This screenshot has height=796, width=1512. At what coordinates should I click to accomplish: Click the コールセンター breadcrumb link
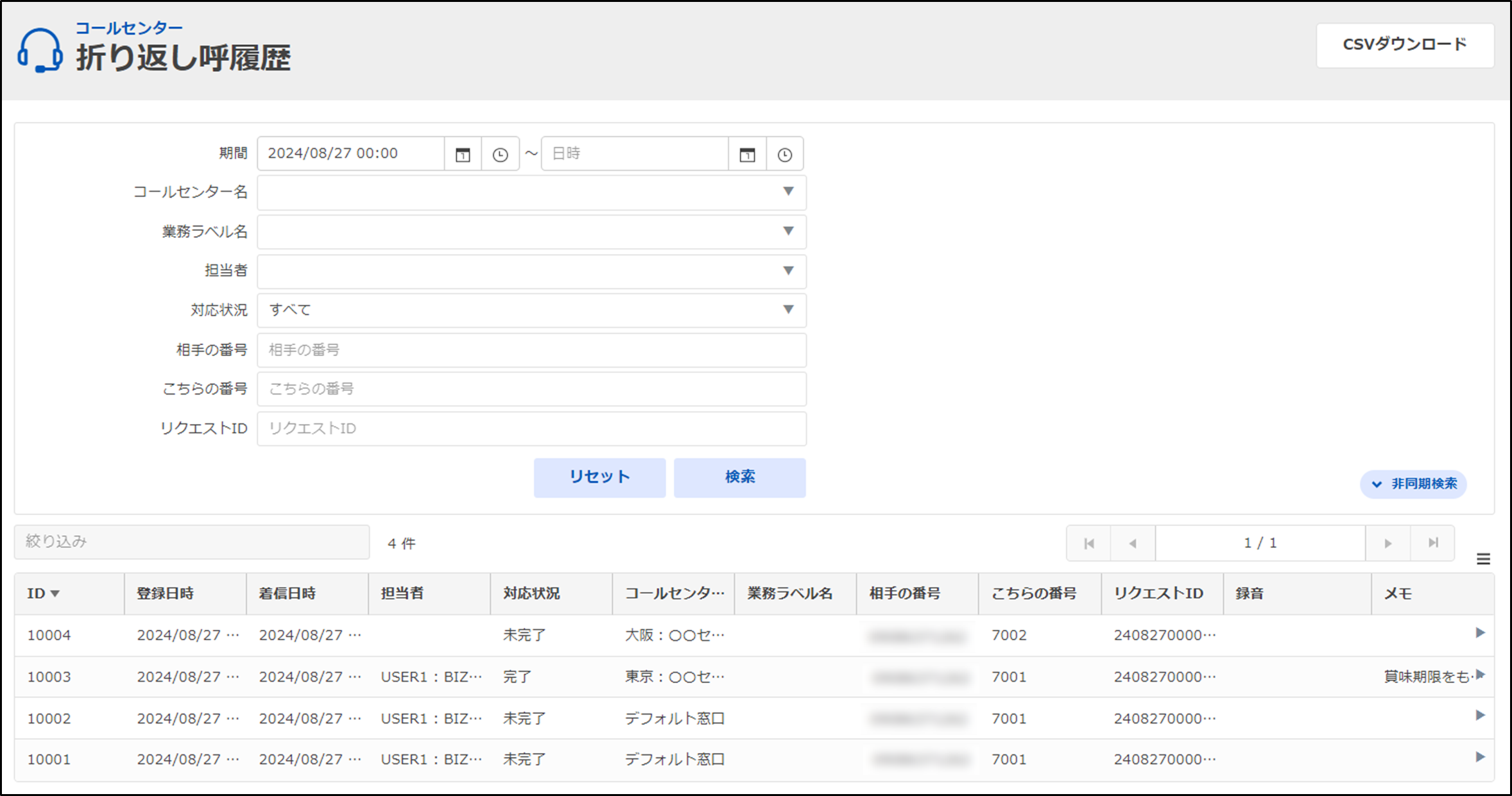click(129, 28)
